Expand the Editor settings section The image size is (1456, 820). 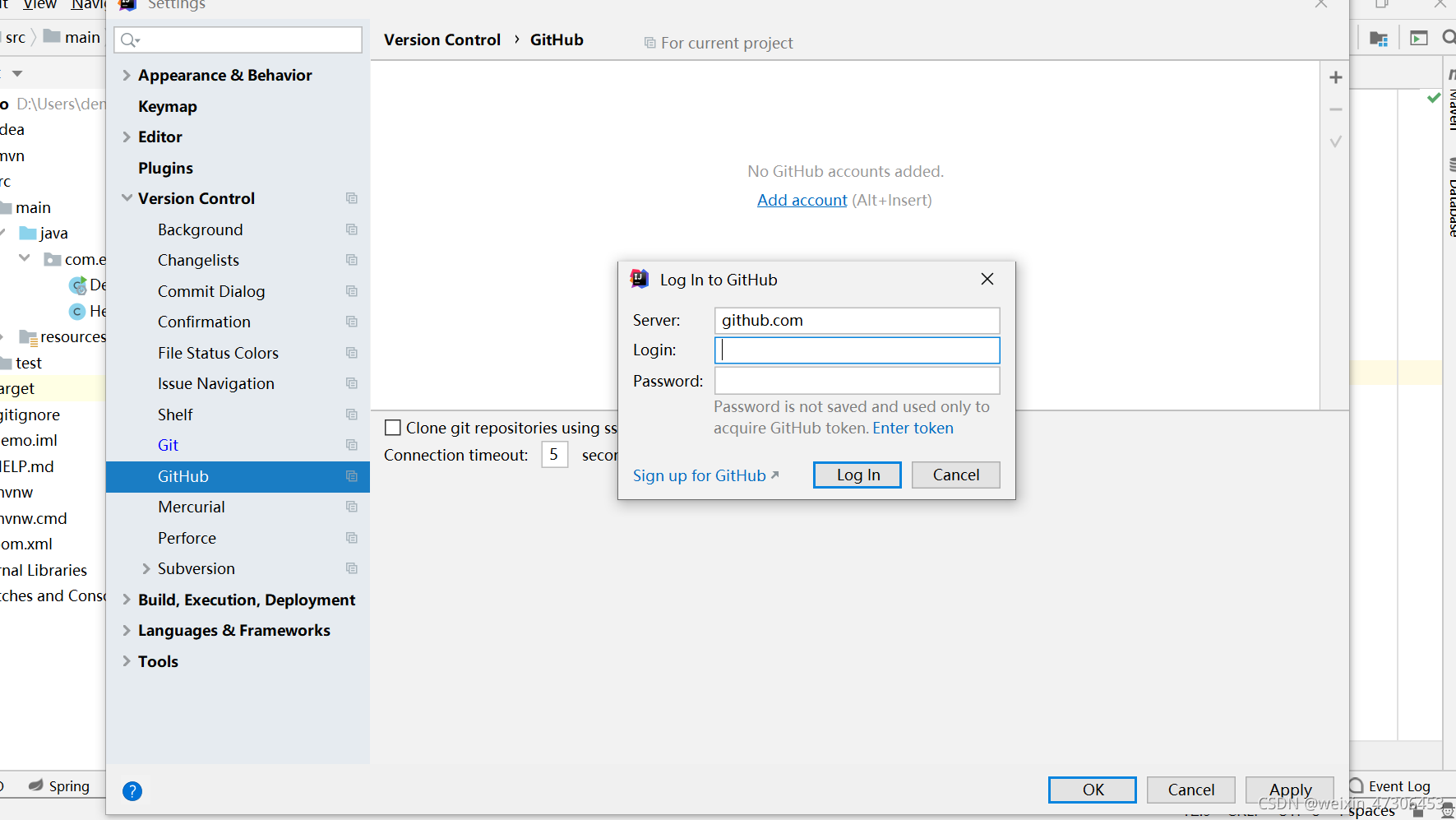pos(127,137)
